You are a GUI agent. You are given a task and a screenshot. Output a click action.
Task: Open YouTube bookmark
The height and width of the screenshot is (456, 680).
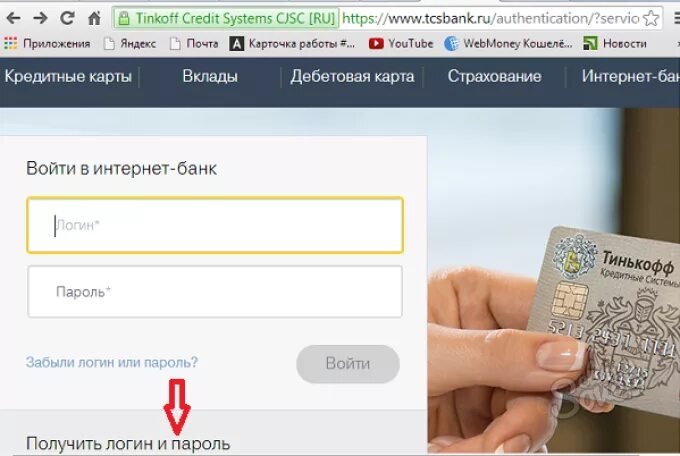401,43
